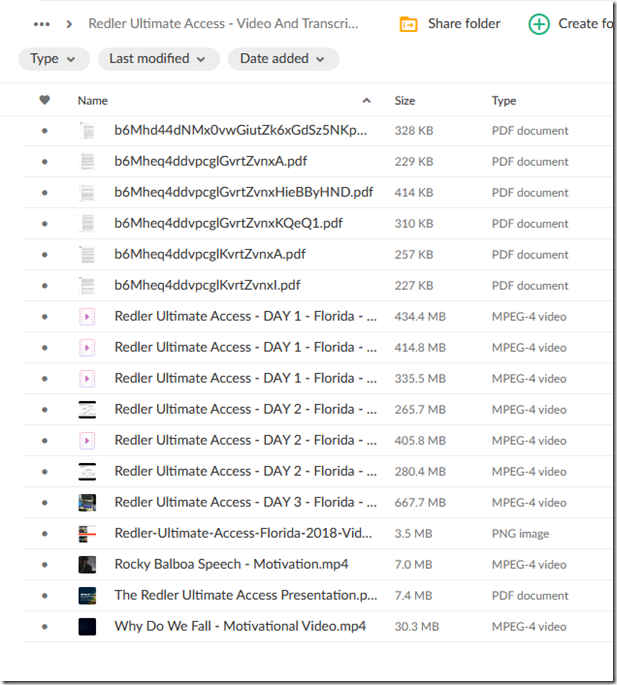
Task: Click the Share folder icon
Action: tap(408, 24)
